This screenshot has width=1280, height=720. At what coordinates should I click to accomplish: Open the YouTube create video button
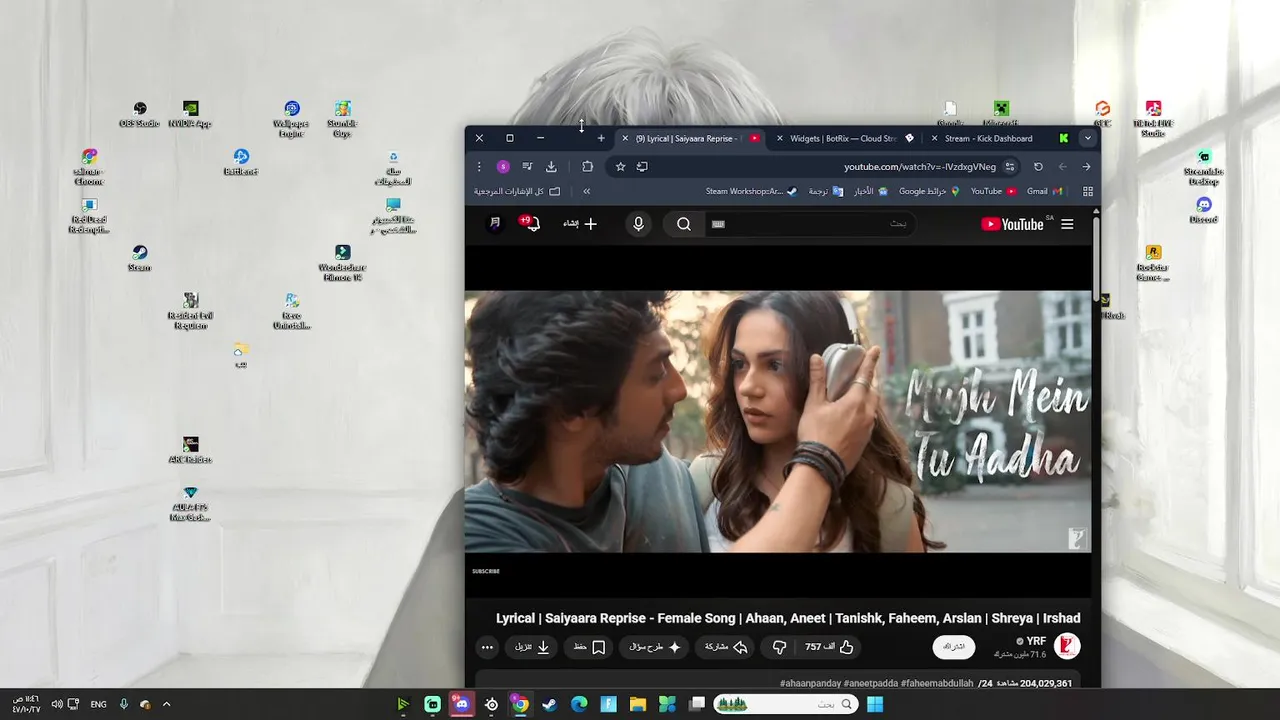coord(580,224)
